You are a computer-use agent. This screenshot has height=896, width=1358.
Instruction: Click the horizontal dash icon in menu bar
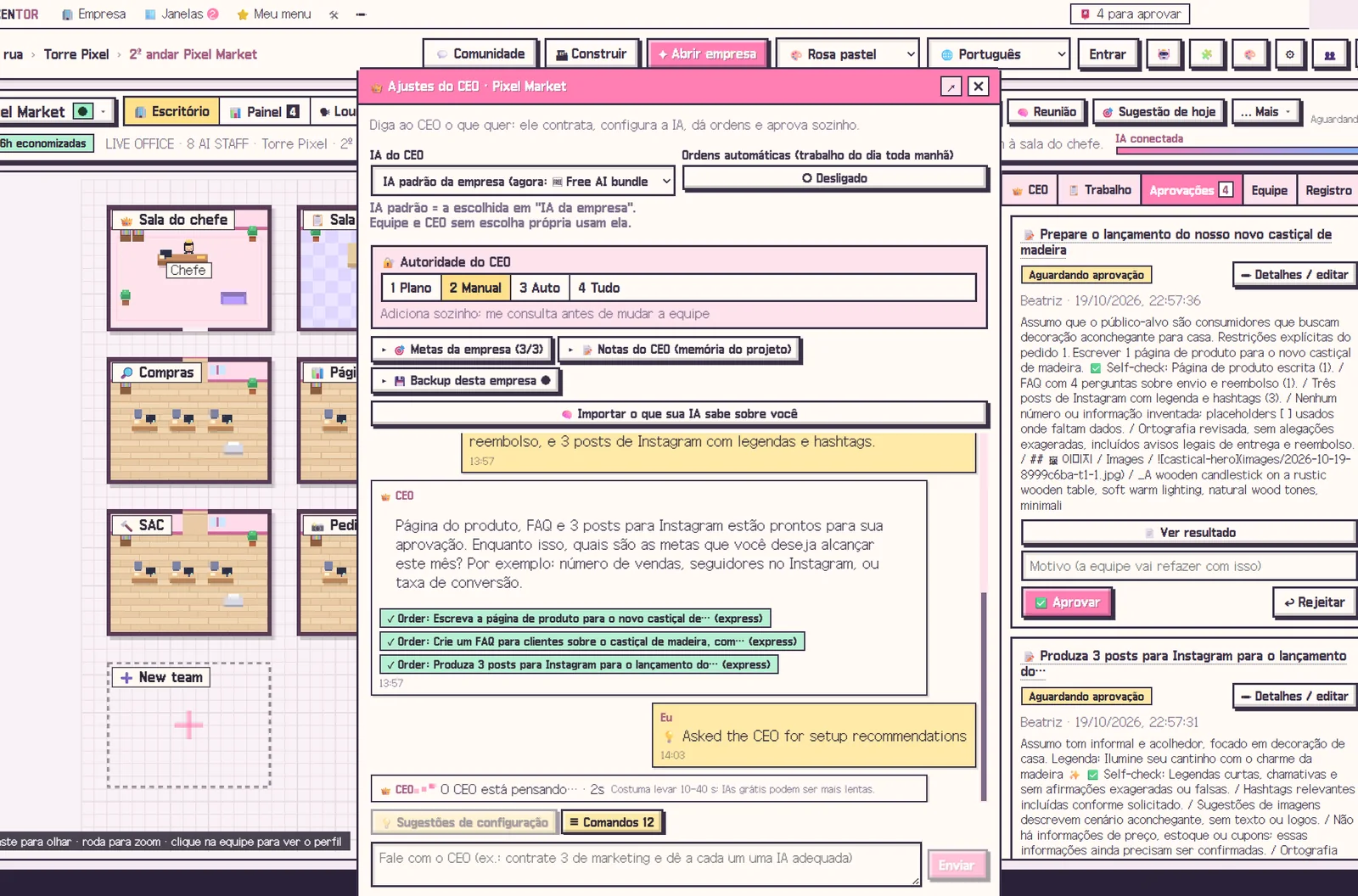click(361, 14)
